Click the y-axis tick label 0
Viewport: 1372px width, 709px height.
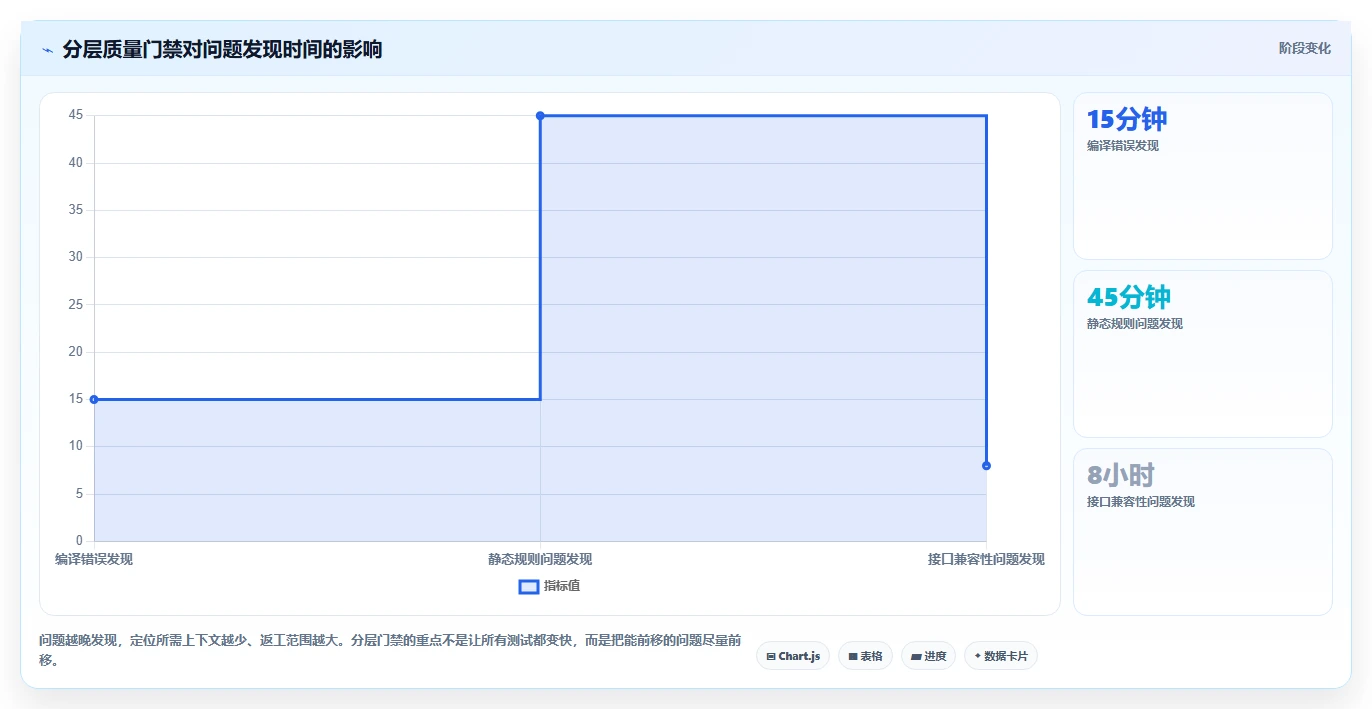(79, 541)
